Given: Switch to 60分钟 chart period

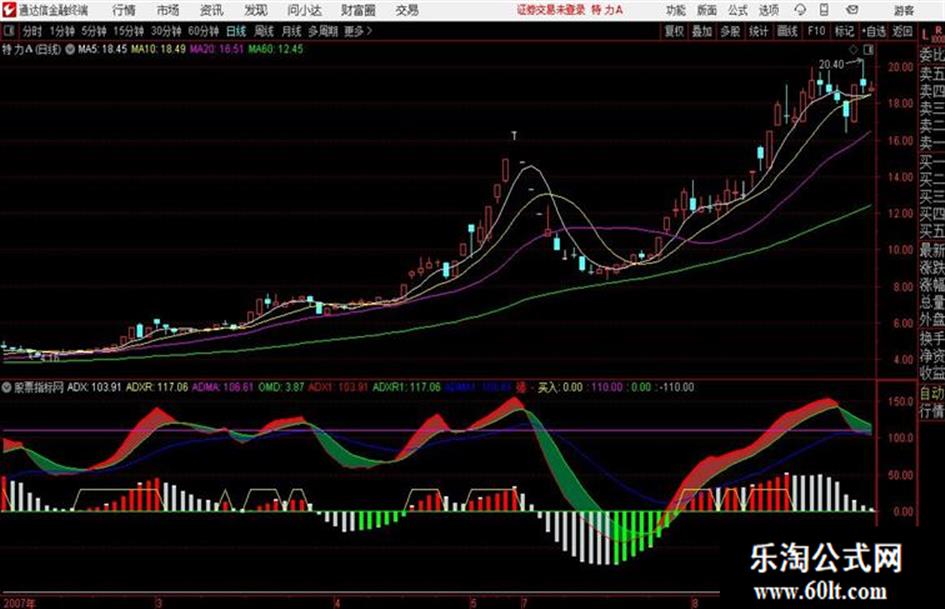Looking at the screenshot, I should (203, 31).
